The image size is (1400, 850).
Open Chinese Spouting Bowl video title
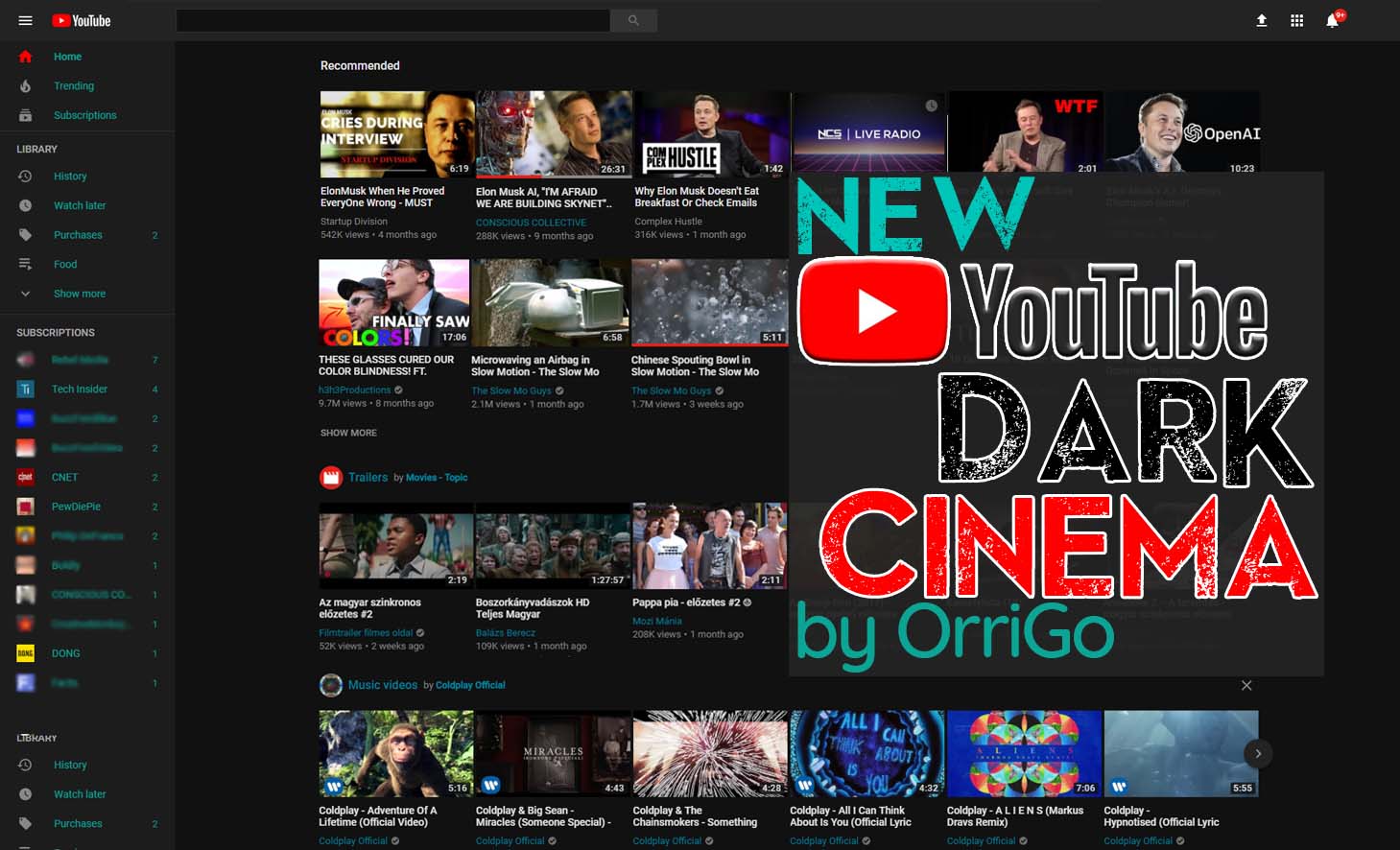pos(695,366)
